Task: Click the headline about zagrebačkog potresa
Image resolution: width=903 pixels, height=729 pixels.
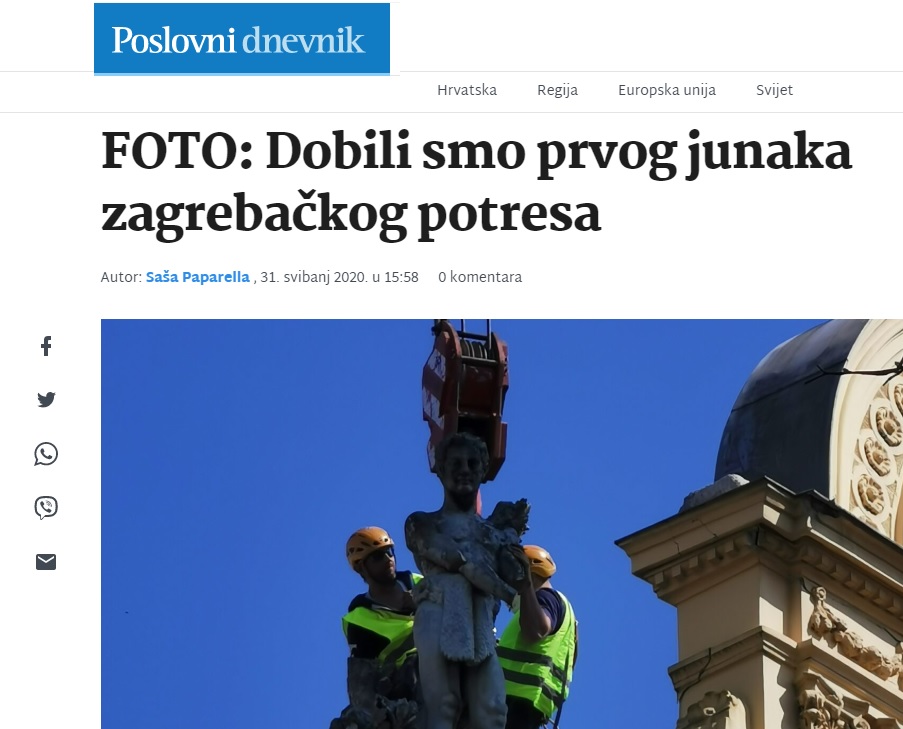Action: coord(476,183)
